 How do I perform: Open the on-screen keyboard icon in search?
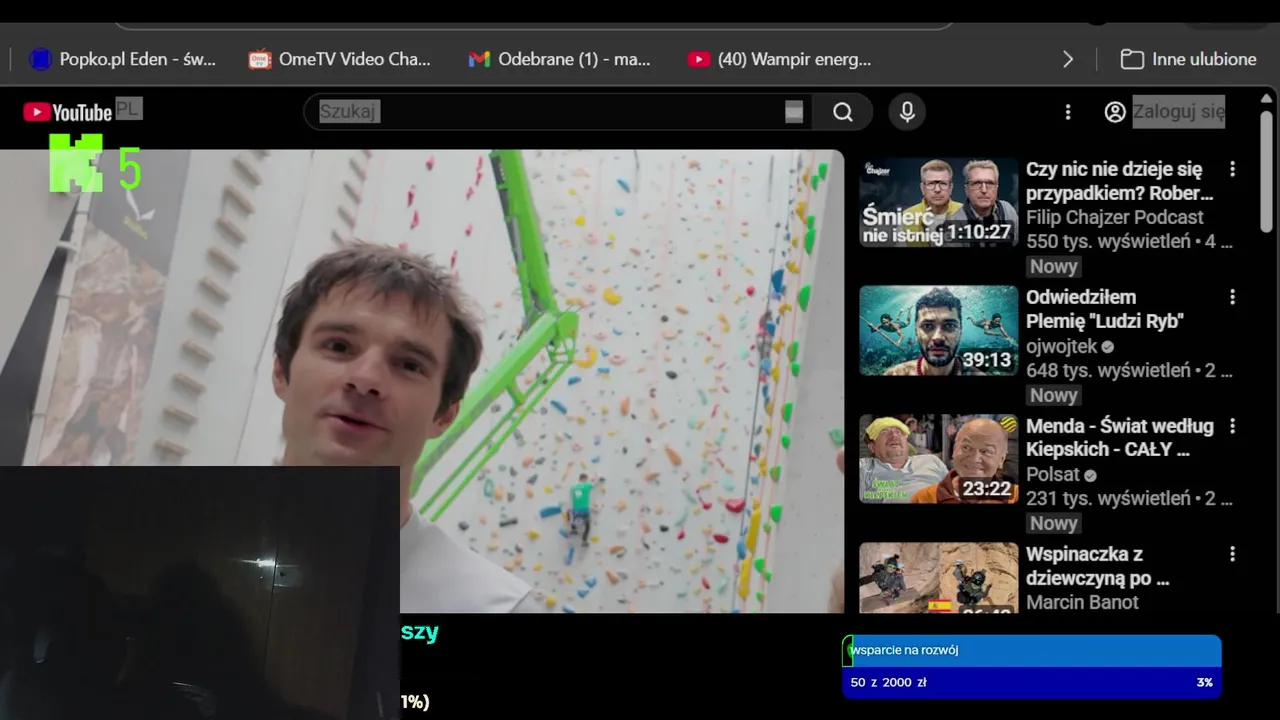tap(794, 112)
